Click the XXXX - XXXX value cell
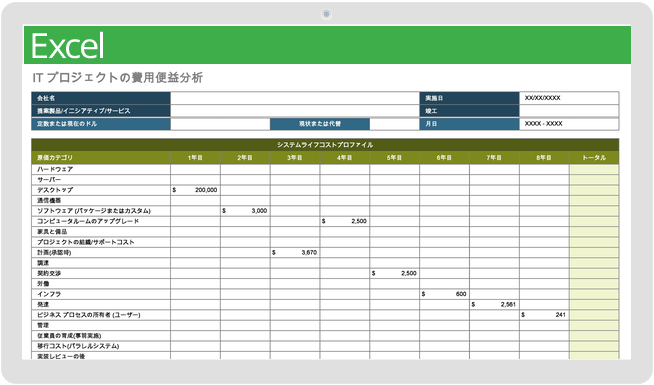 click(569, 124)
